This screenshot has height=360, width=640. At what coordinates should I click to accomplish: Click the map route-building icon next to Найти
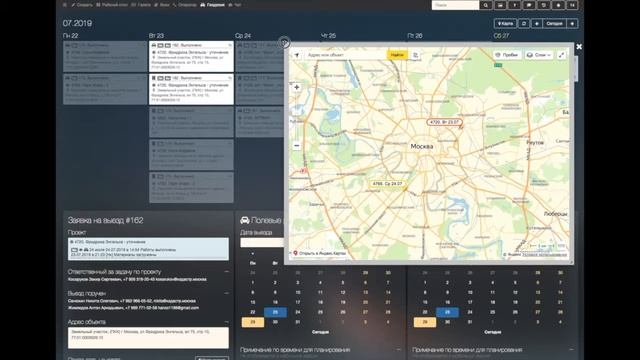click(415, 55)
